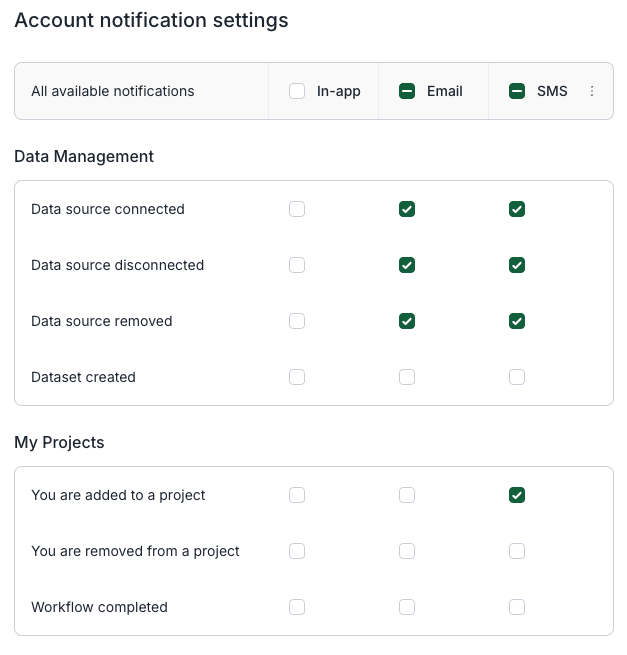Enable SMS for Dataset created
This screenshot has width=627, height=655.
coord(517,377)
